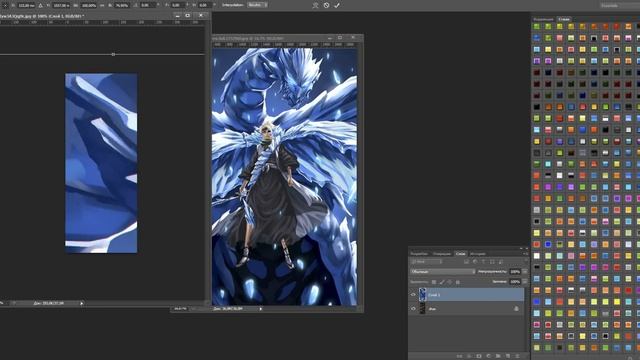Open the Обычные blend mode dropdown
The height and width of the screenshot is (360, 640).
[x=443, y=271]
